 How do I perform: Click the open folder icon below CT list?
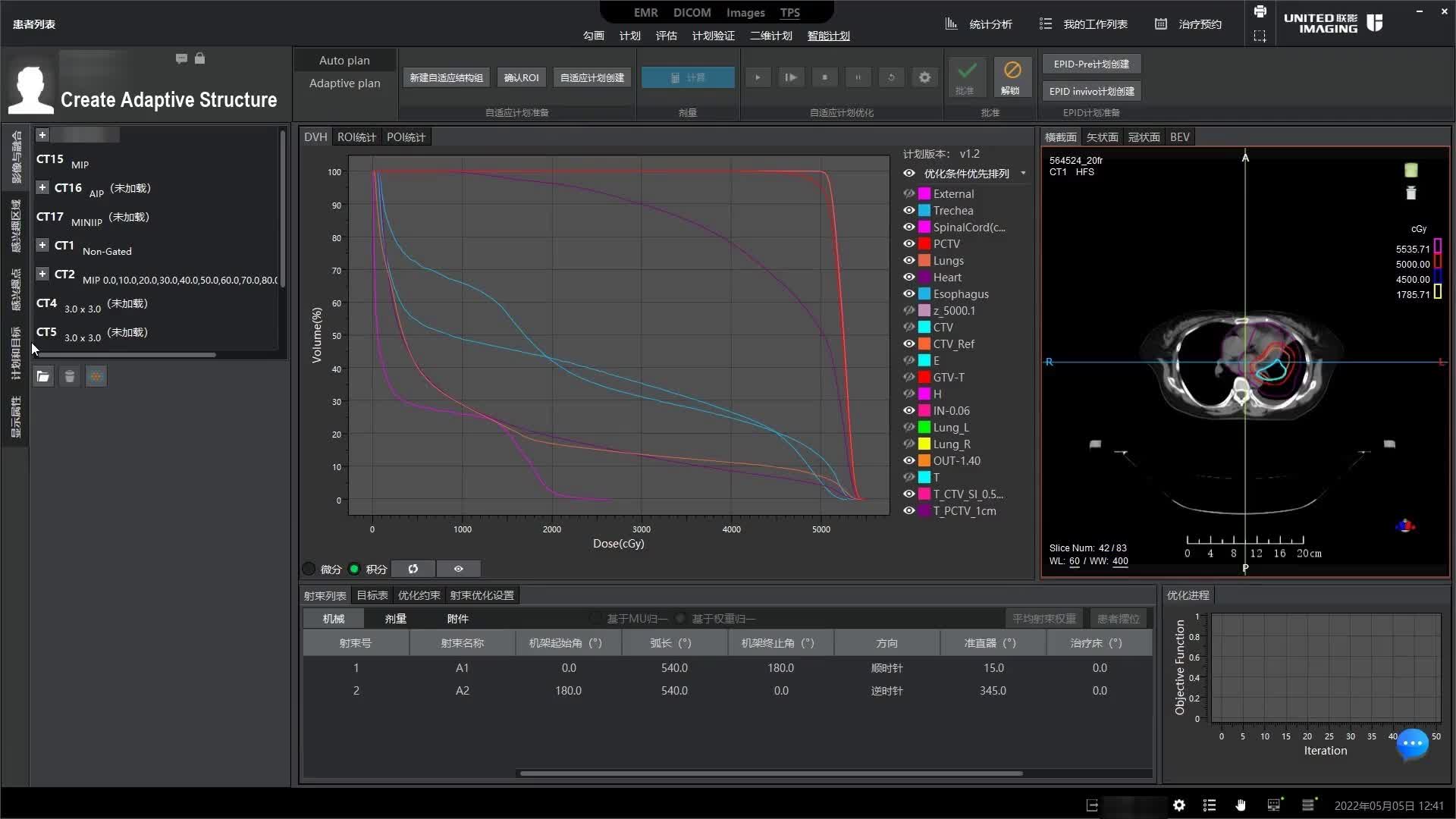coord(43,376)
